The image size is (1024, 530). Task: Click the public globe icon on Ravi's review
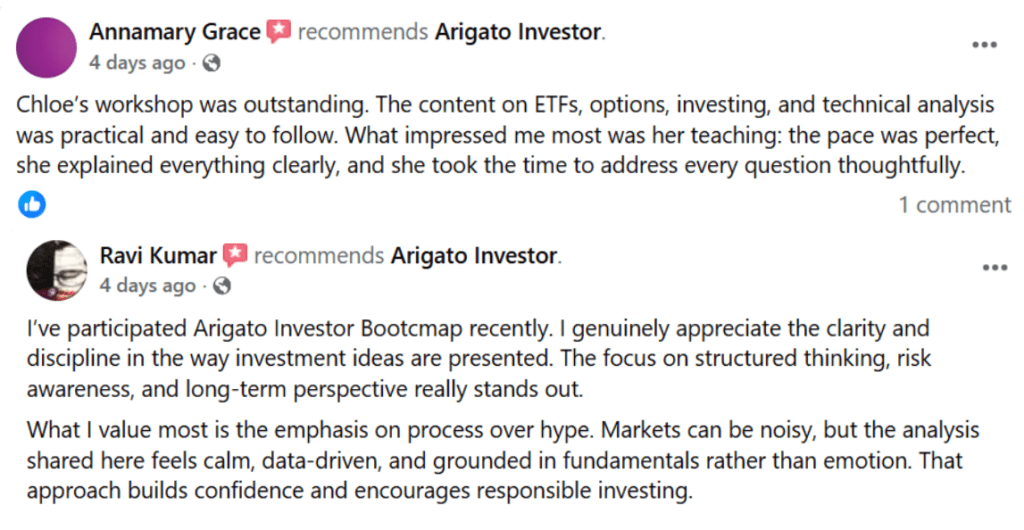[222, 286]
